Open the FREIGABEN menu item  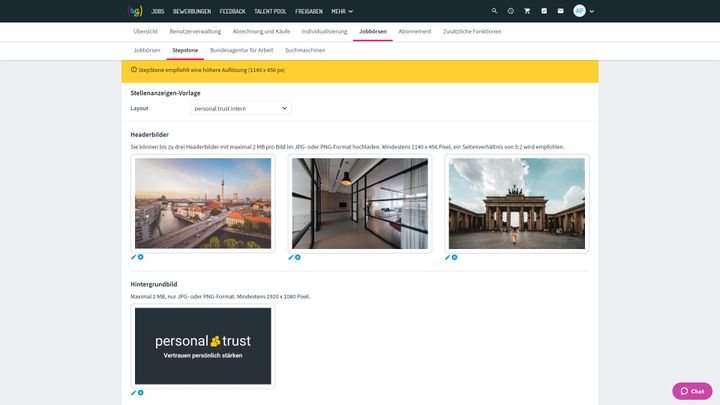309,11
